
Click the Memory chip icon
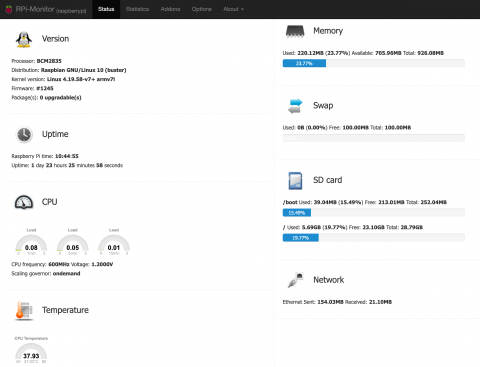[295, 31]
